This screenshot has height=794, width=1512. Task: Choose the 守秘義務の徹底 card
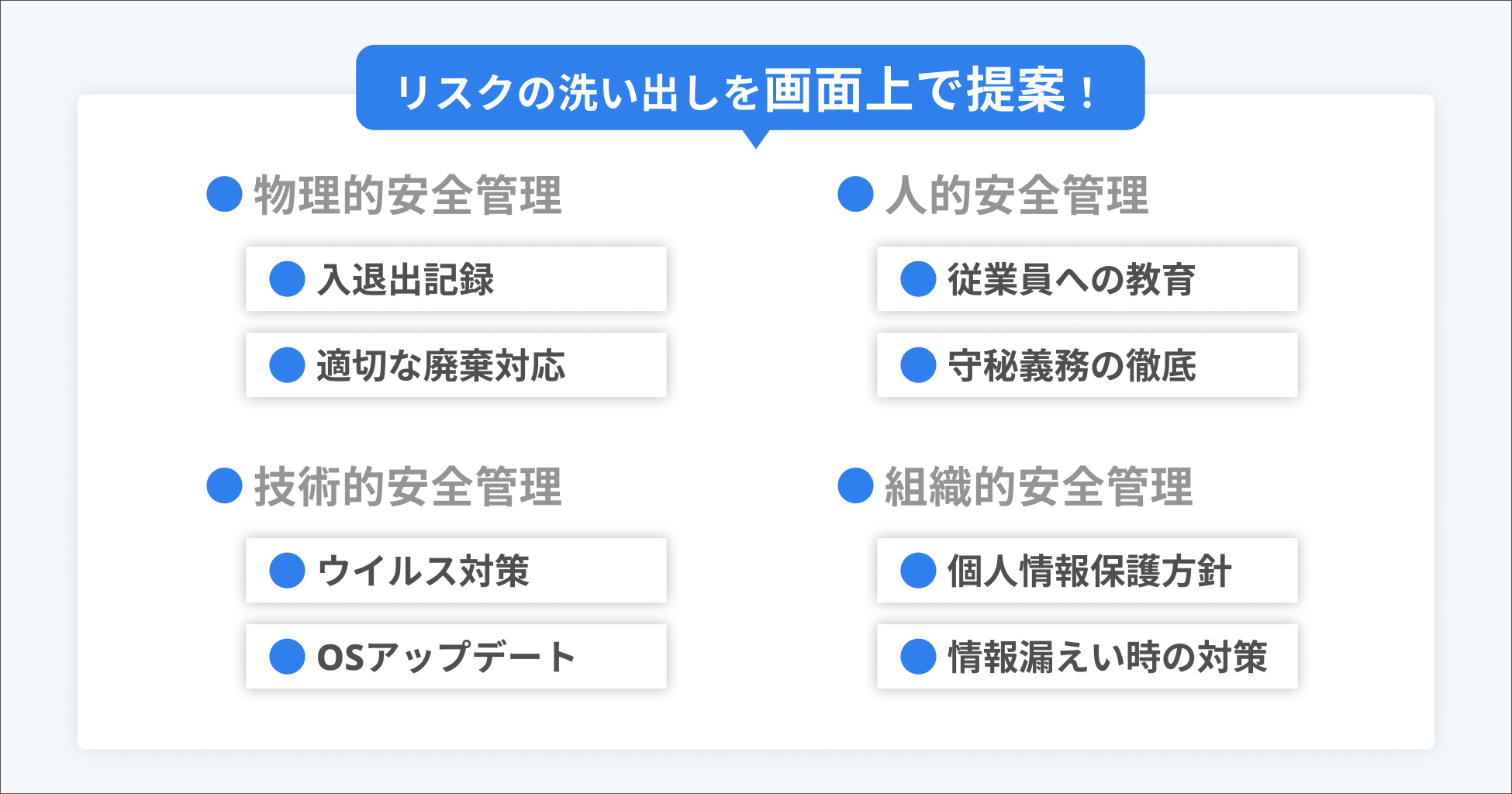(x=1087, y=365)
